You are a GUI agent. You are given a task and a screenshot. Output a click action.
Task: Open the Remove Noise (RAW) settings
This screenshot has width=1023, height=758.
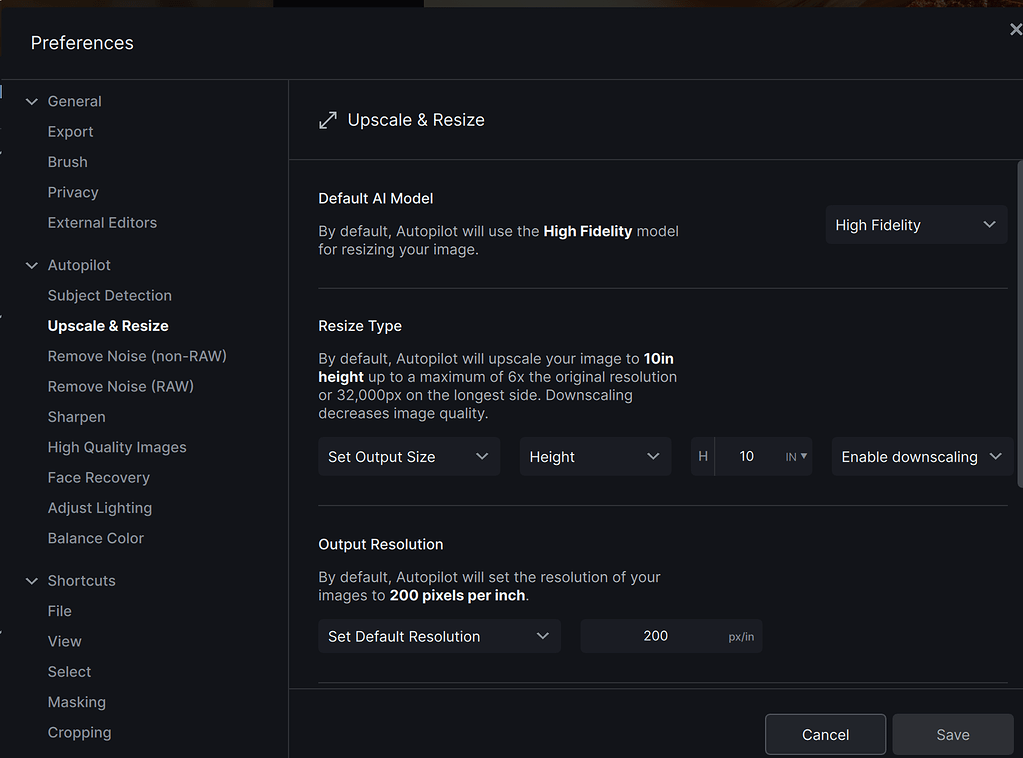click(120, 386)
